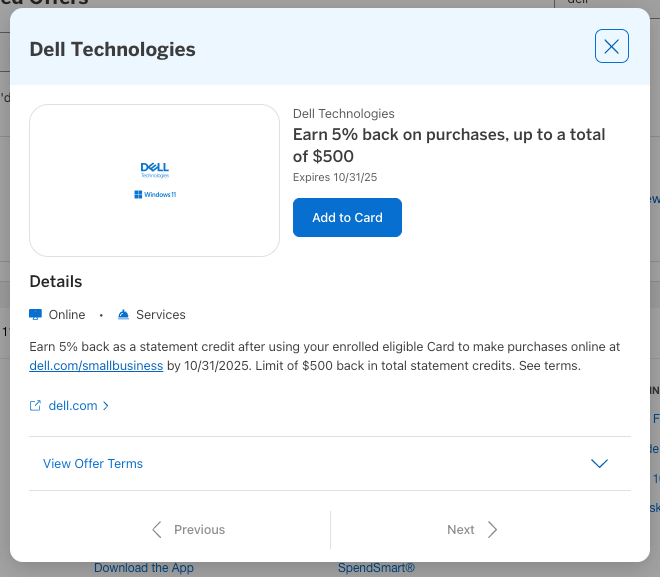Screen dimensions: 660x577
Task: Click the Expires 10/31/25 text
Action: pos(334,177)
